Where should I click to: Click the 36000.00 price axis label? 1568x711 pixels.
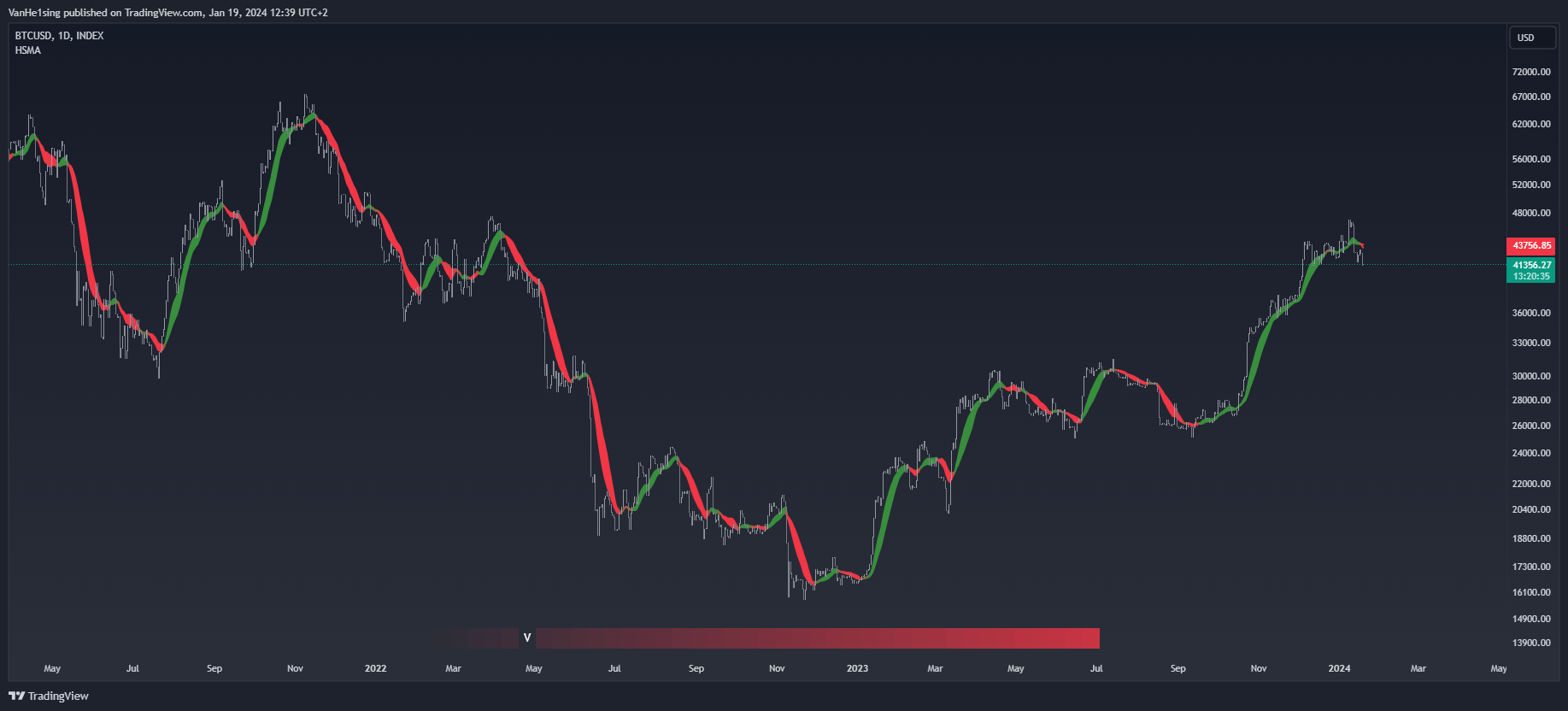[x=1531, y=313]
